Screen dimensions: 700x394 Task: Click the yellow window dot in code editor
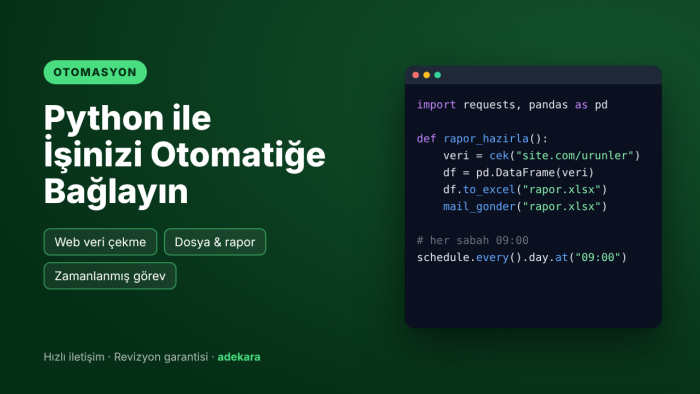pyautogui.click(x=426, y=75)
